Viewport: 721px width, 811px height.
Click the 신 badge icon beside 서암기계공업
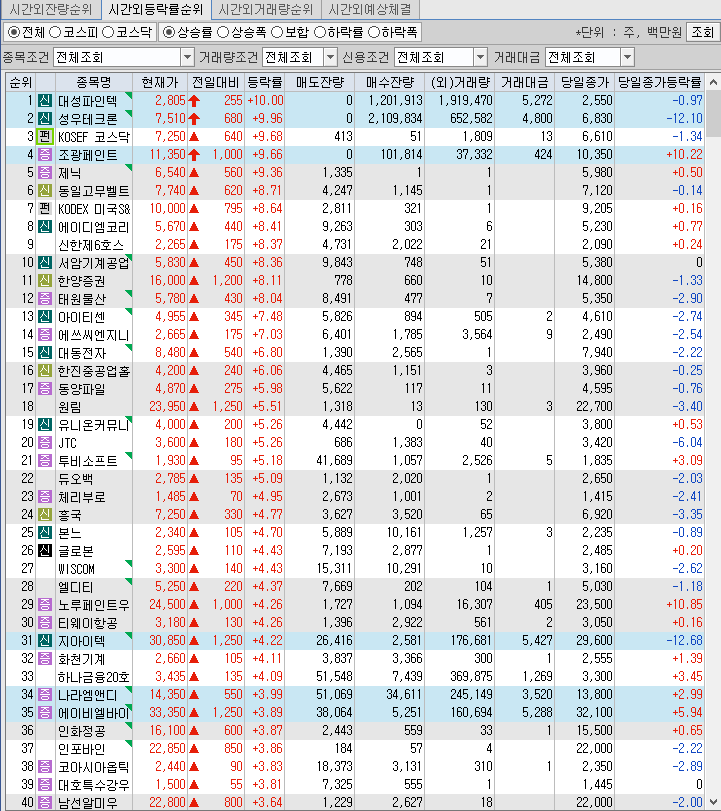pos(45,262)
